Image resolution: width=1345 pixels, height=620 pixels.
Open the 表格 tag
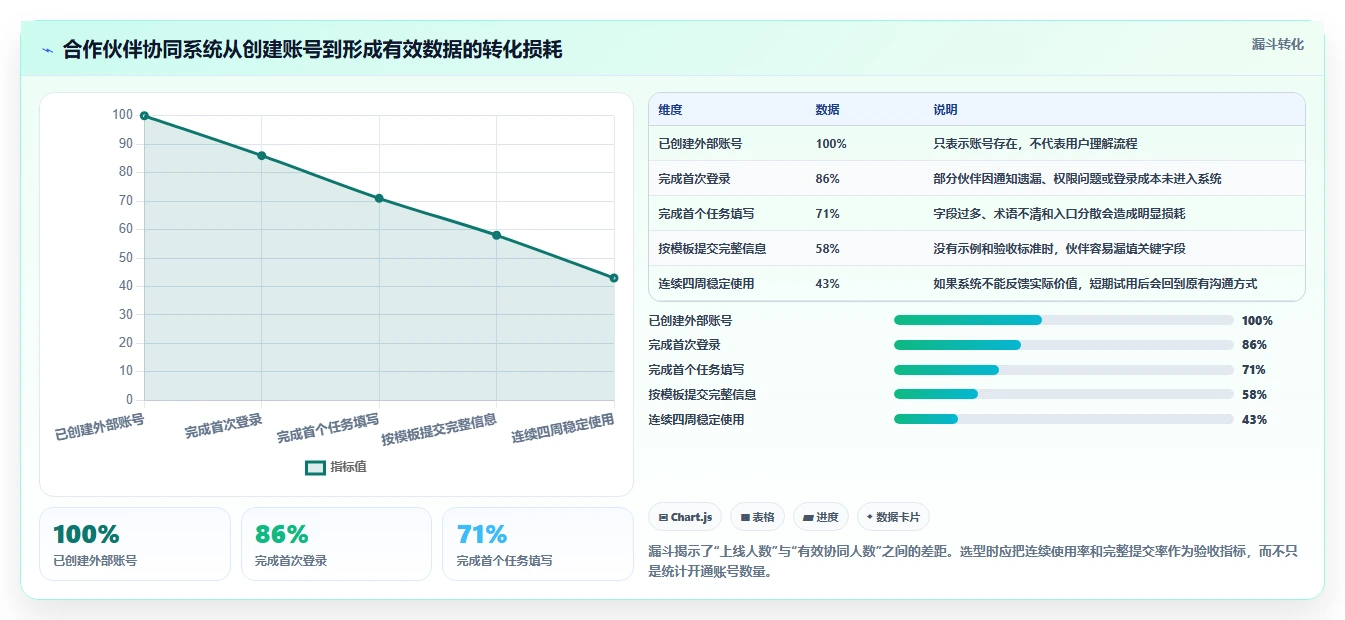pyautogui.click(x=758, y=517)
